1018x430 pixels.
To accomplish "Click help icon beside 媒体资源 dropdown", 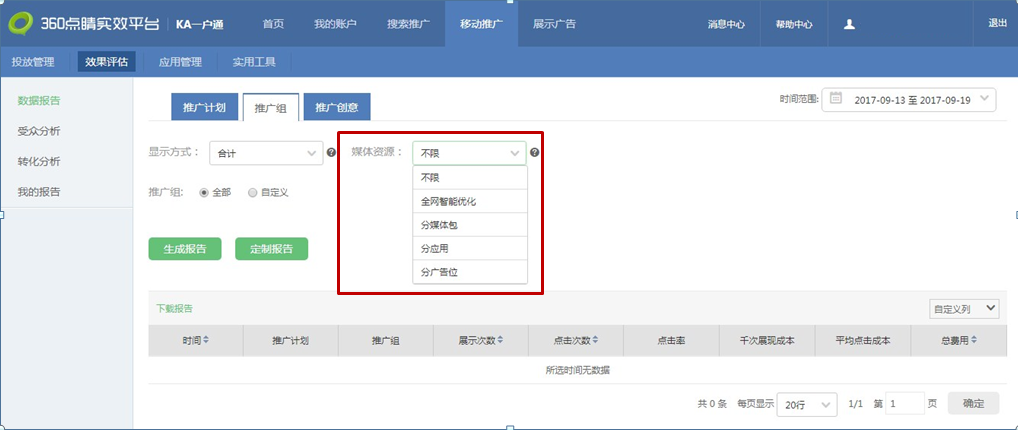I will tap(535, 153).
